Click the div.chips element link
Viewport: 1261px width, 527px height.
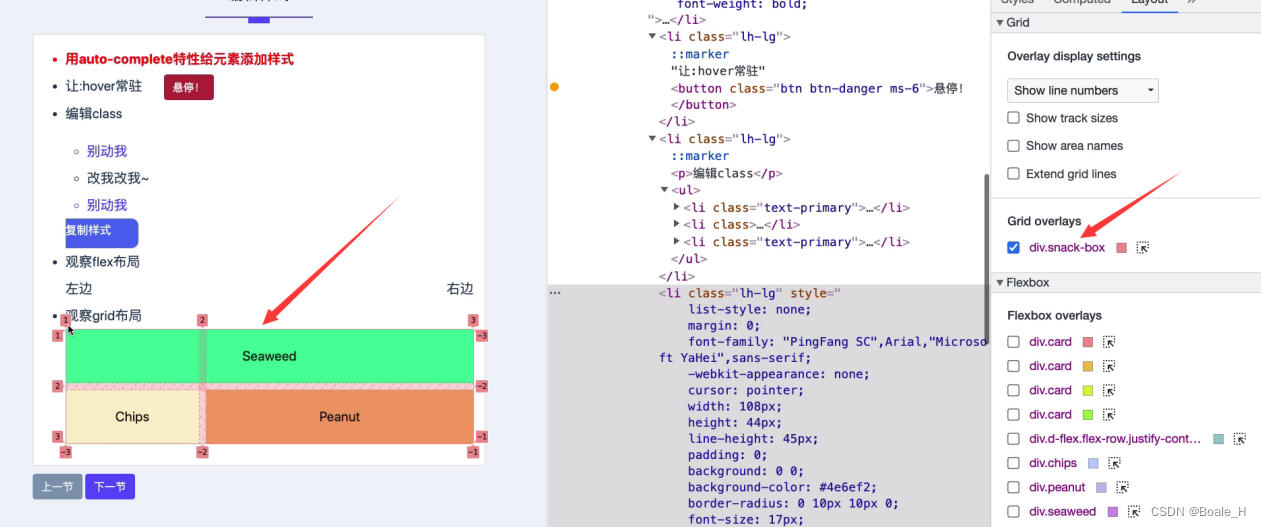(x=1053, y=463)
